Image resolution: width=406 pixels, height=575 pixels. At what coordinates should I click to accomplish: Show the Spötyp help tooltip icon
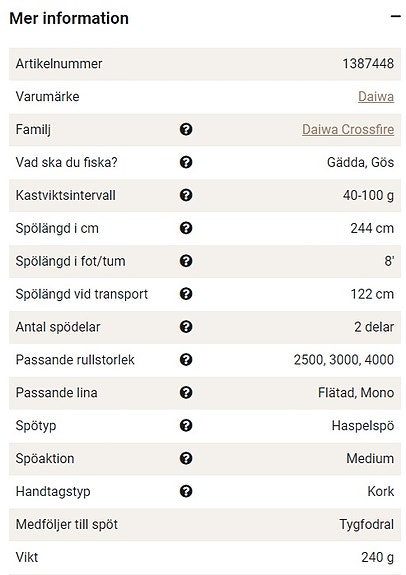pos(186,425)
